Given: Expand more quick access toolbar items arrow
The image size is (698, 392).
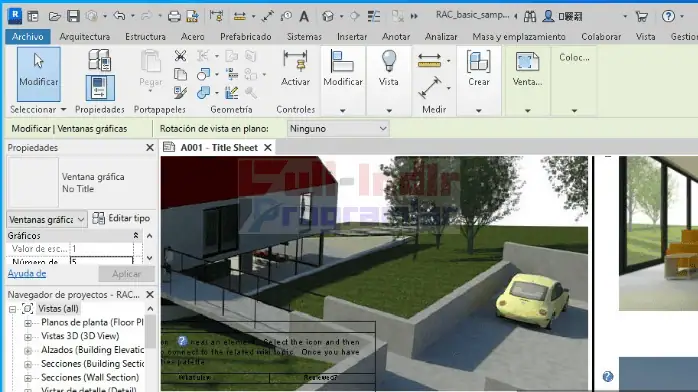Looking at the screenshot, I should point(414,16).
